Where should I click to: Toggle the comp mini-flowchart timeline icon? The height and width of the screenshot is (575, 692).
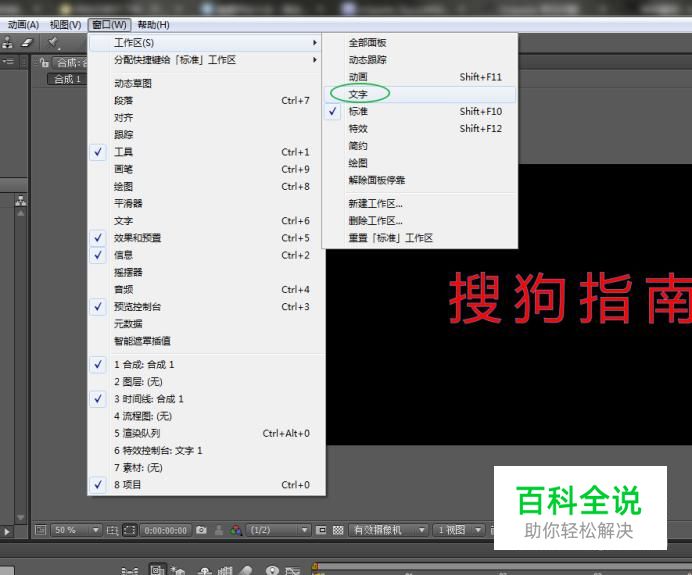[x=130, y=571]
